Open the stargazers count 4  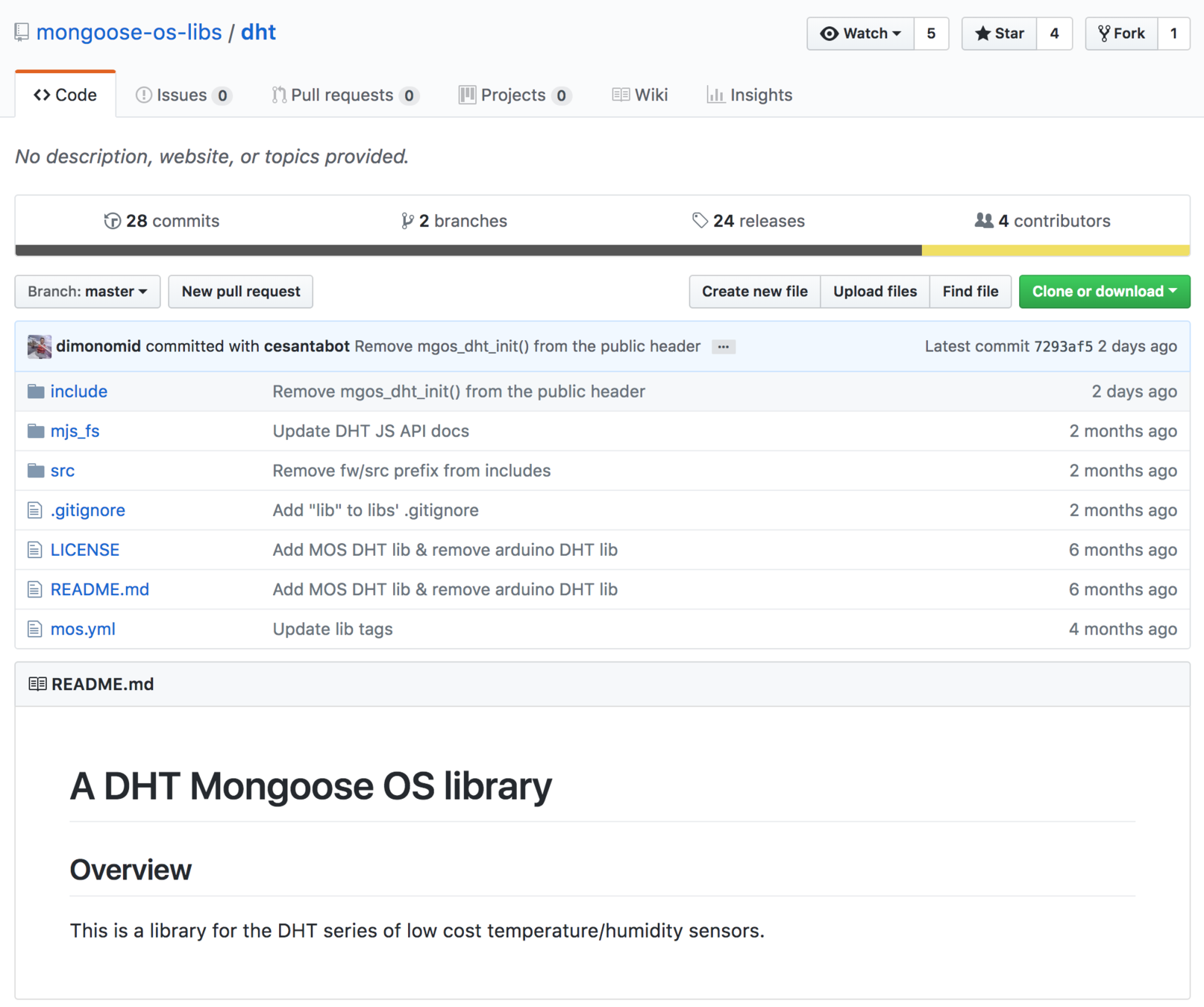[1054, 34]
